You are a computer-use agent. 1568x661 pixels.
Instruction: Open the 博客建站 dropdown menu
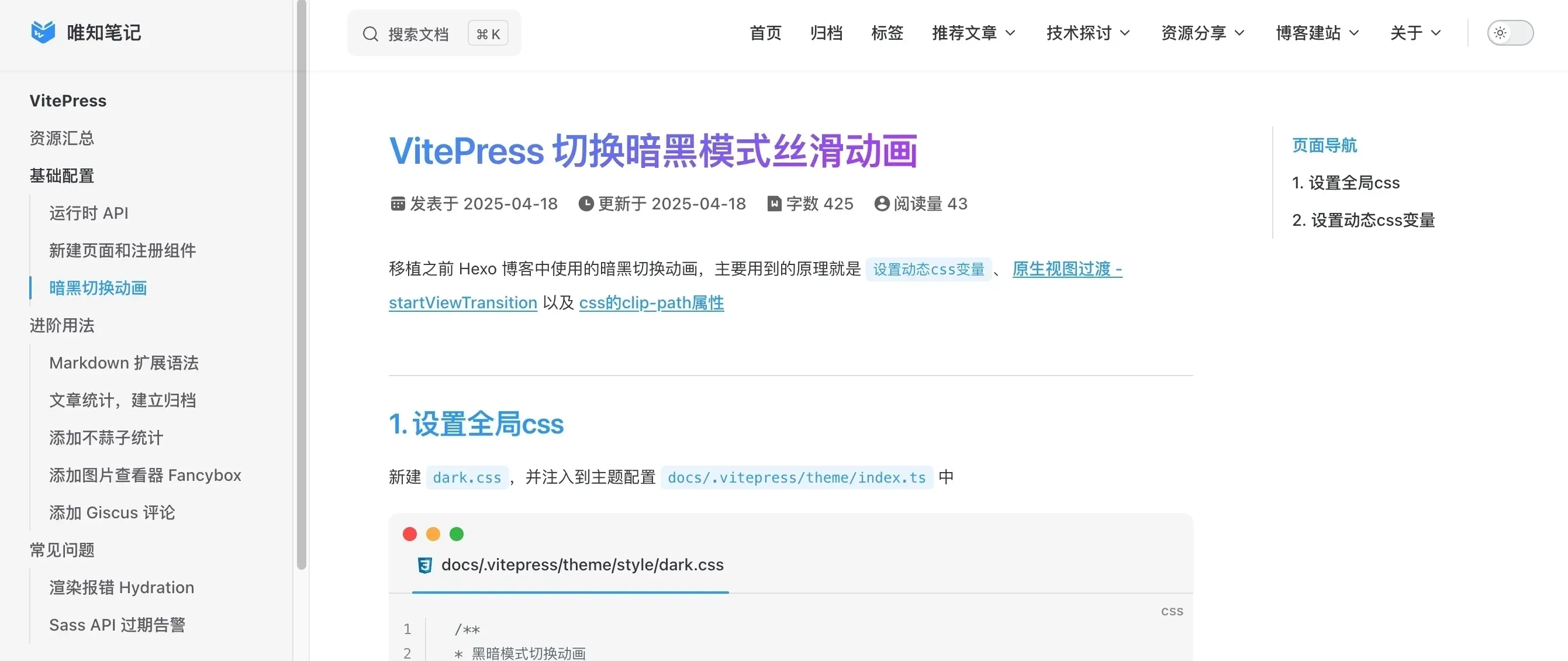pyautogui.click(x=1317, y=33)
